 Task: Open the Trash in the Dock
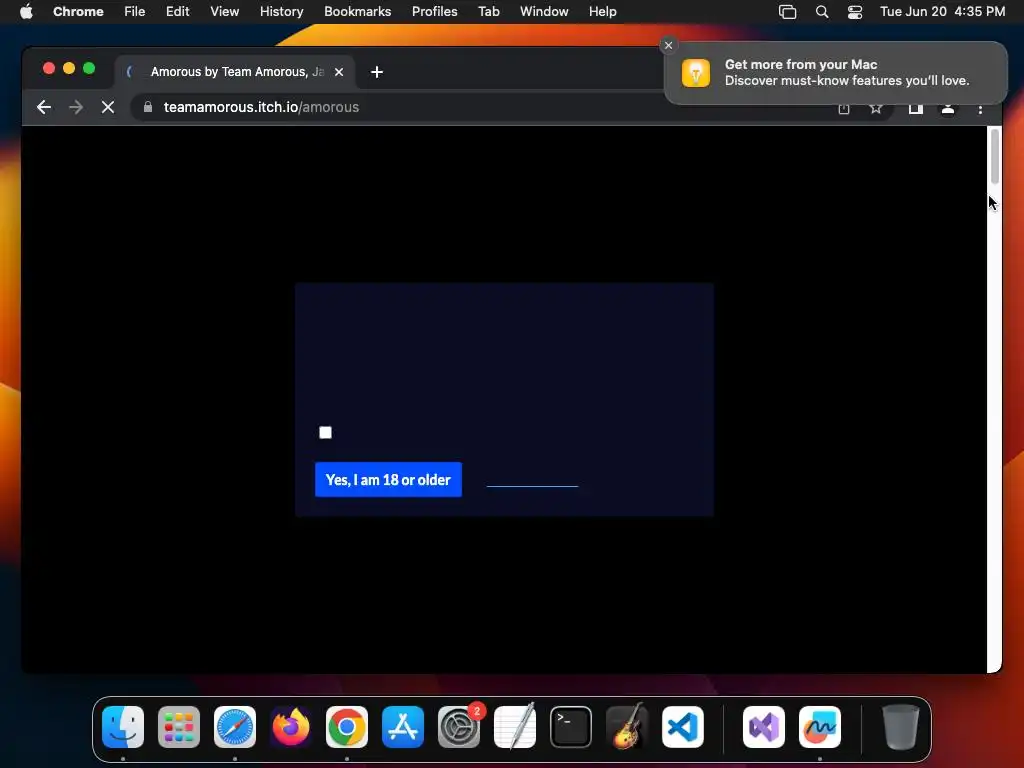point(901,727)
